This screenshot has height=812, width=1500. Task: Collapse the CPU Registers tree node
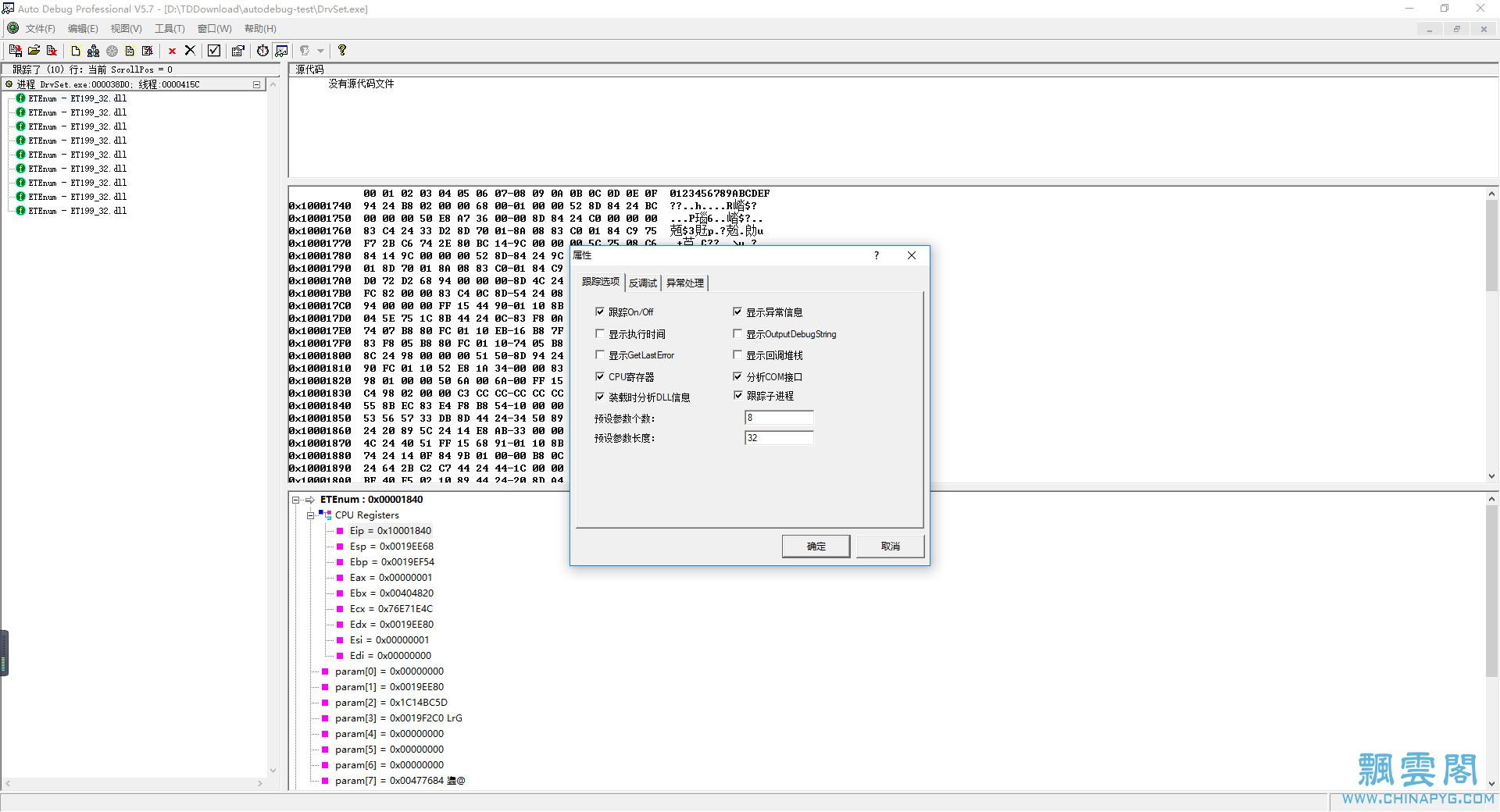tap(310, 515)
